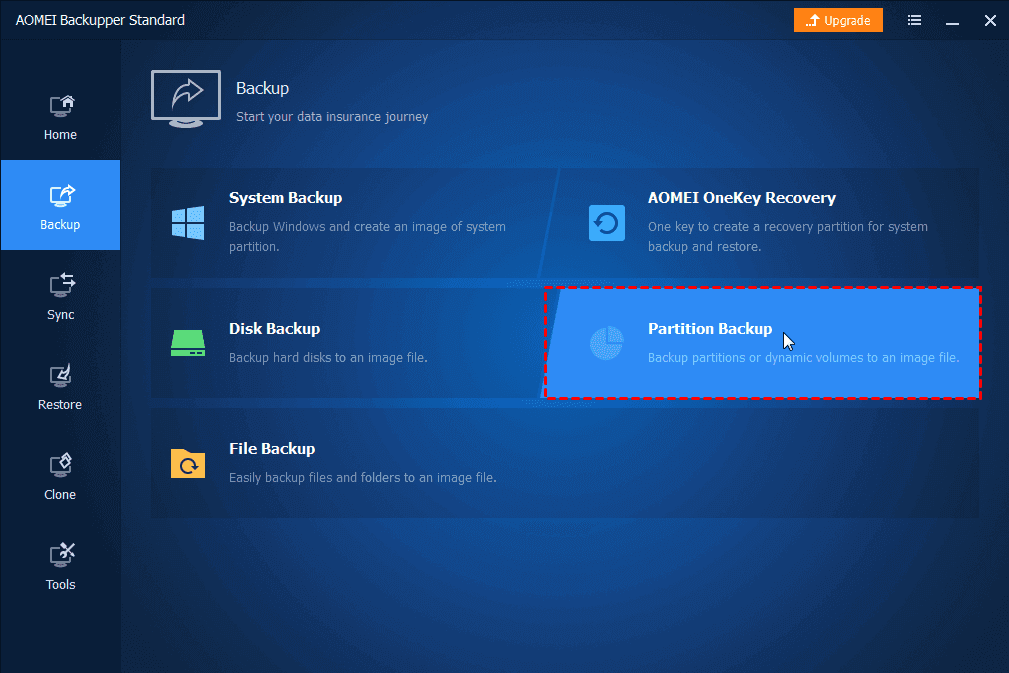1009x673 pixels.
Task: Click 'Start your data insurance journey' subtitle
Action: [332, 116]
